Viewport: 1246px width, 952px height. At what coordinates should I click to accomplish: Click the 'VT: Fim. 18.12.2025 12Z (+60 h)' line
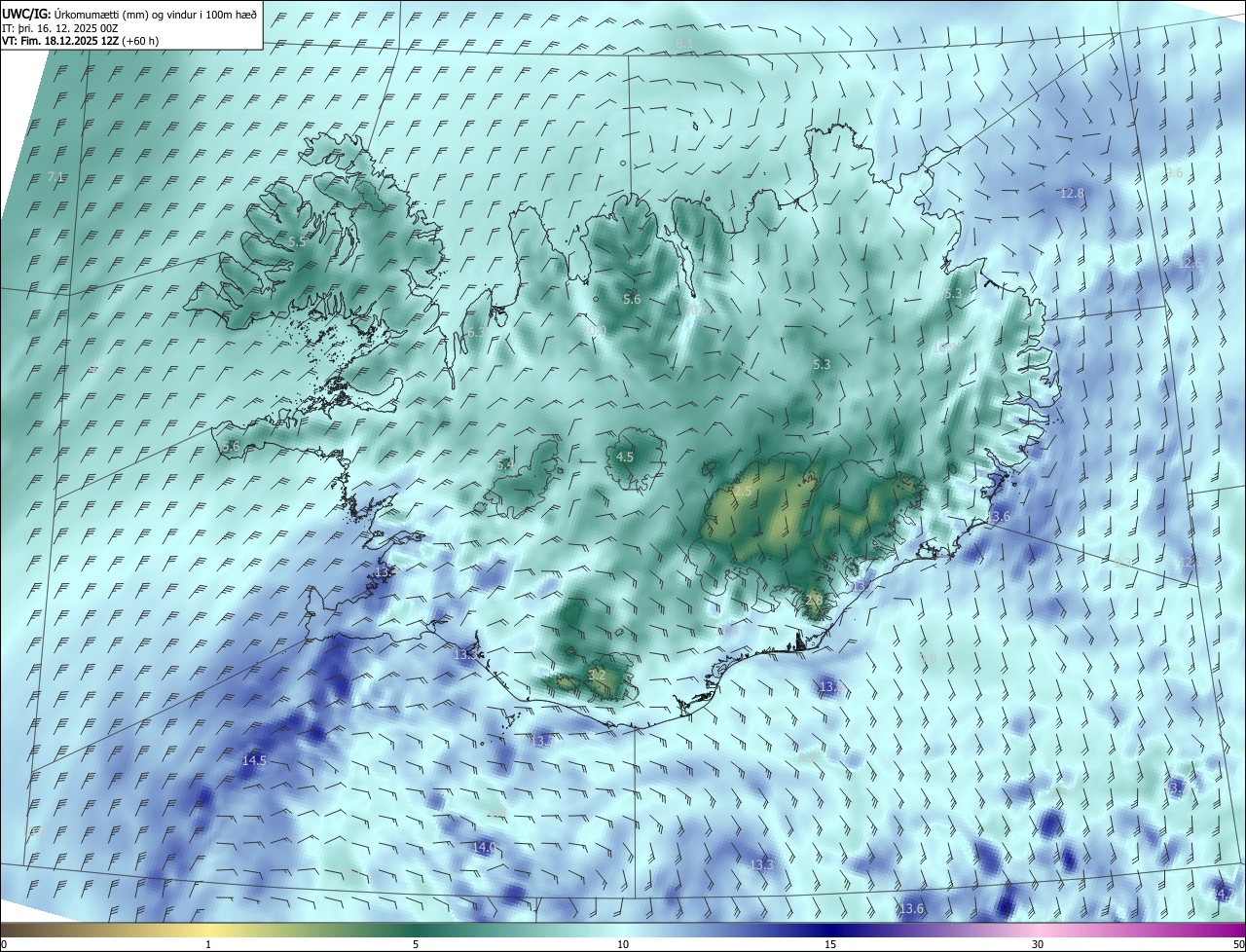click(x=81, y=41)
